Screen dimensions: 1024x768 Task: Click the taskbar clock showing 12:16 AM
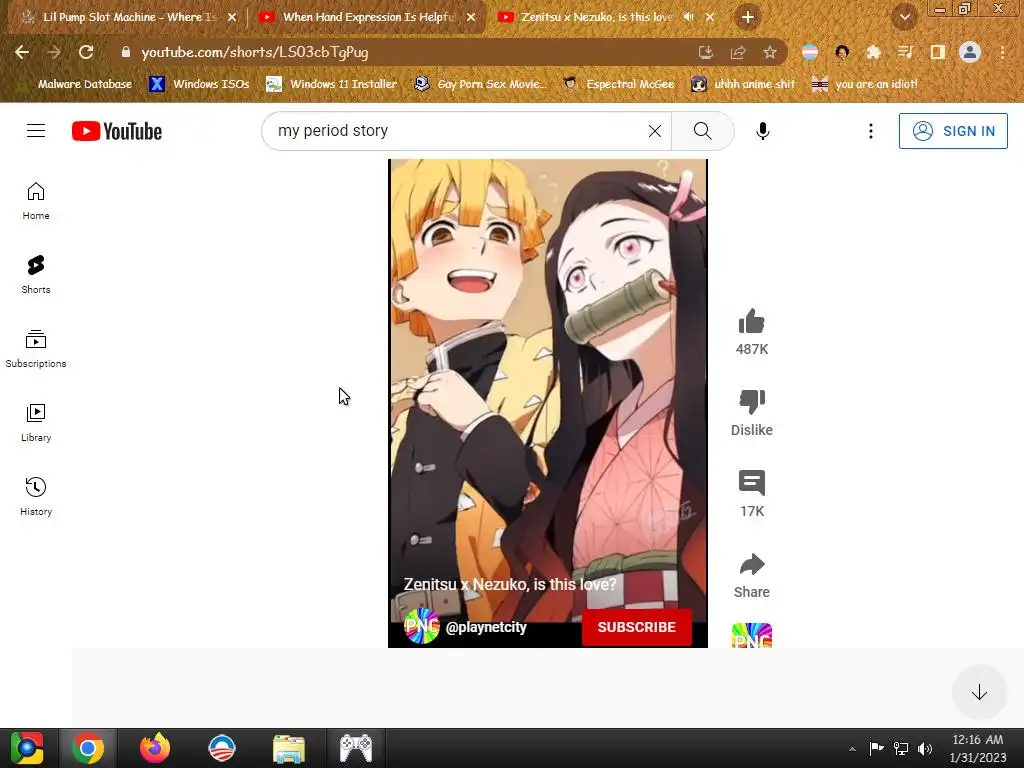[x=978, y=748]
